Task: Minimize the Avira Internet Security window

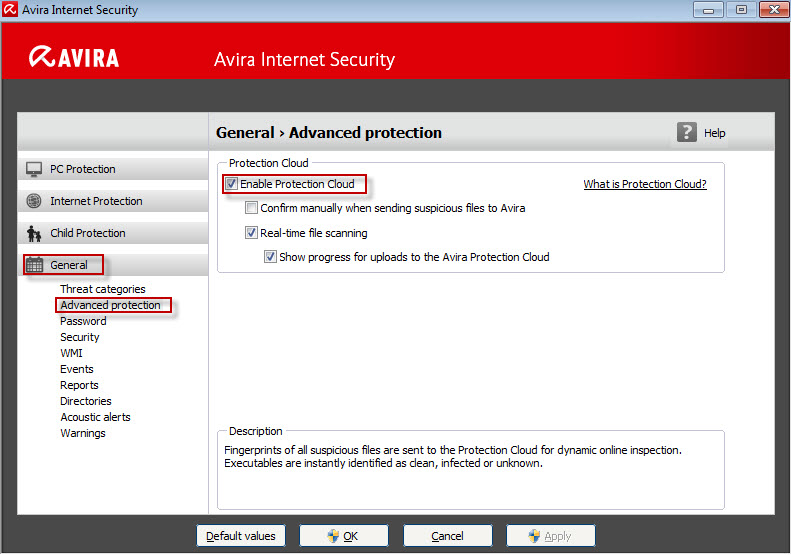Action: (708, 10)
